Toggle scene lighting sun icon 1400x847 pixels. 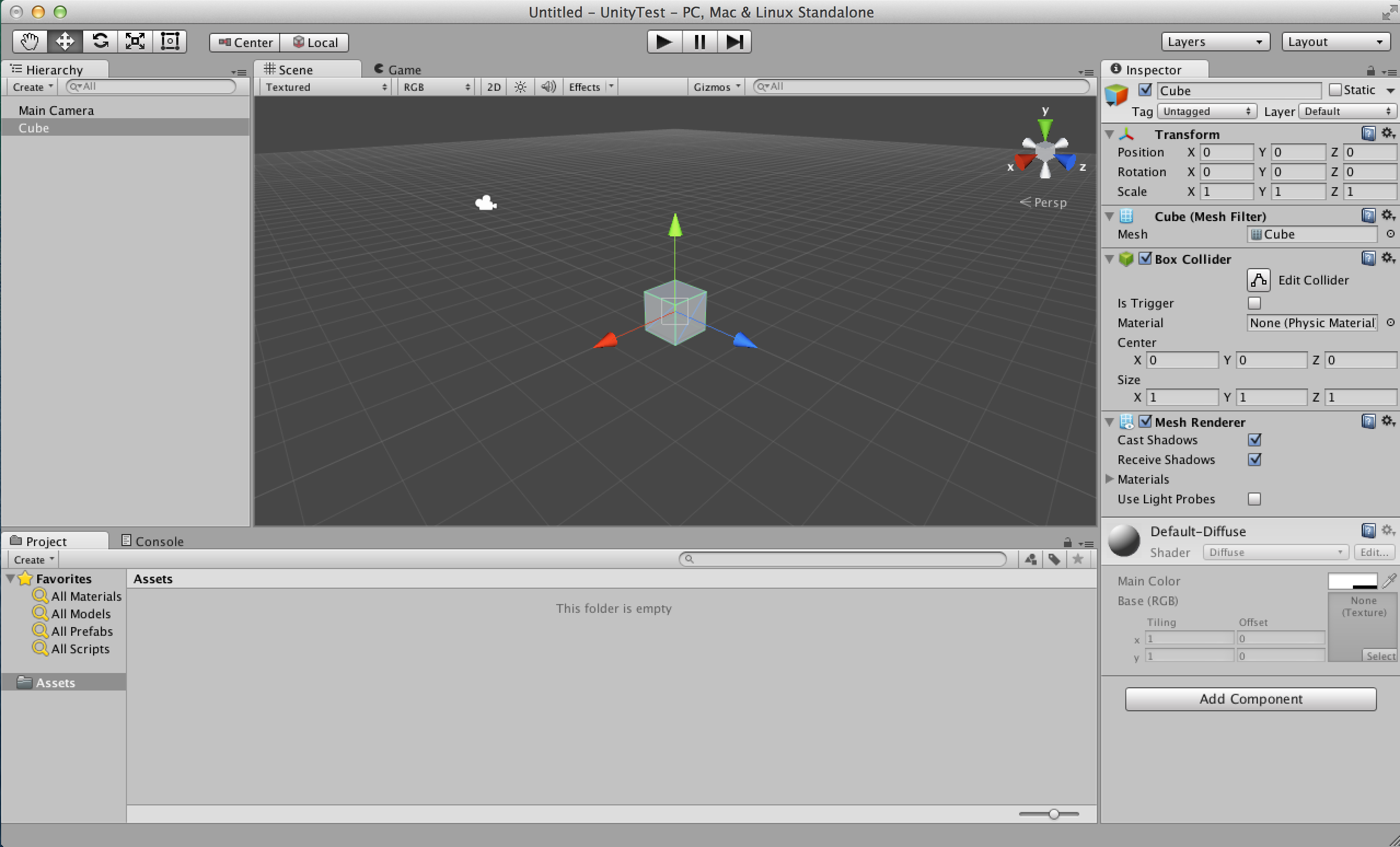coord(520,87)
